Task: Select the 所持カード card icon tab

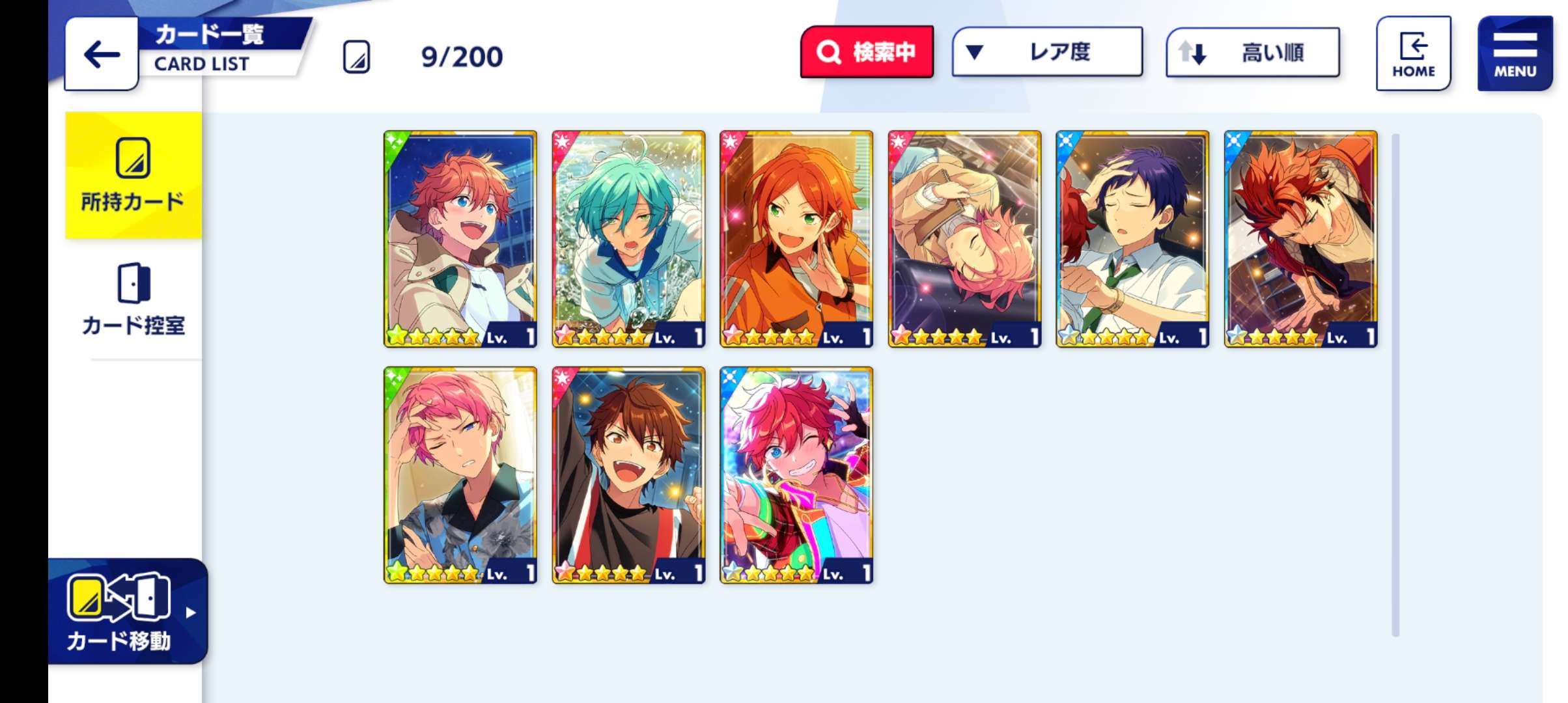Action: point(133,175)
